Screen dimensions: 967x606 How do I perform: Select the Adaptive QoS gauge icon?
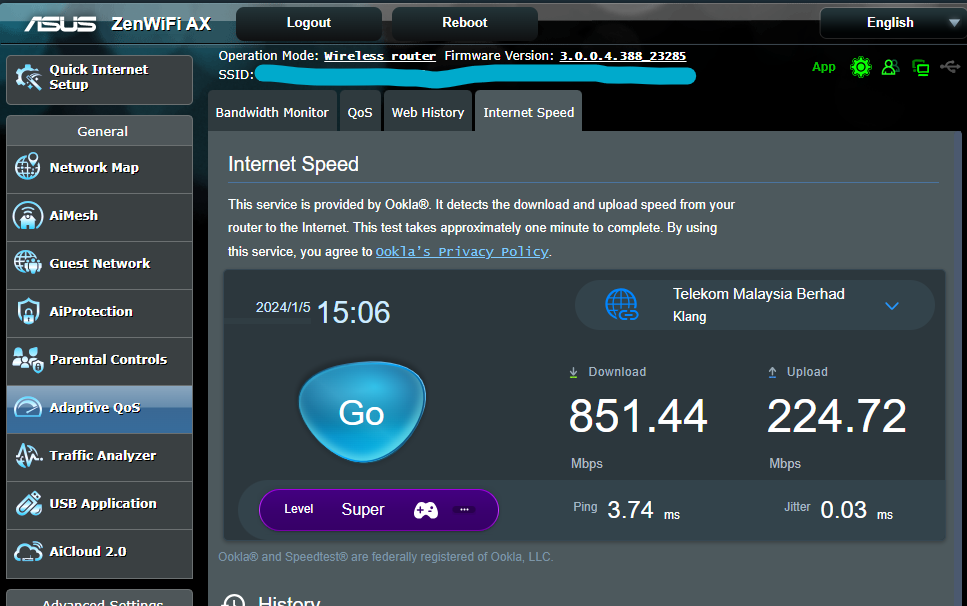[x=28, y=407]
